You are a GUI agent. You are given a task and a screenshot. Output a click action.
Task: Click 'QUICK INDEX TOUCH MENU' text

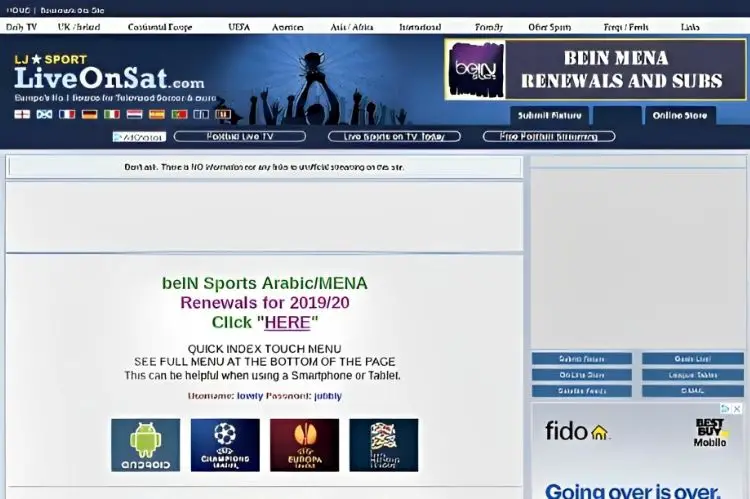coord(265,349)
